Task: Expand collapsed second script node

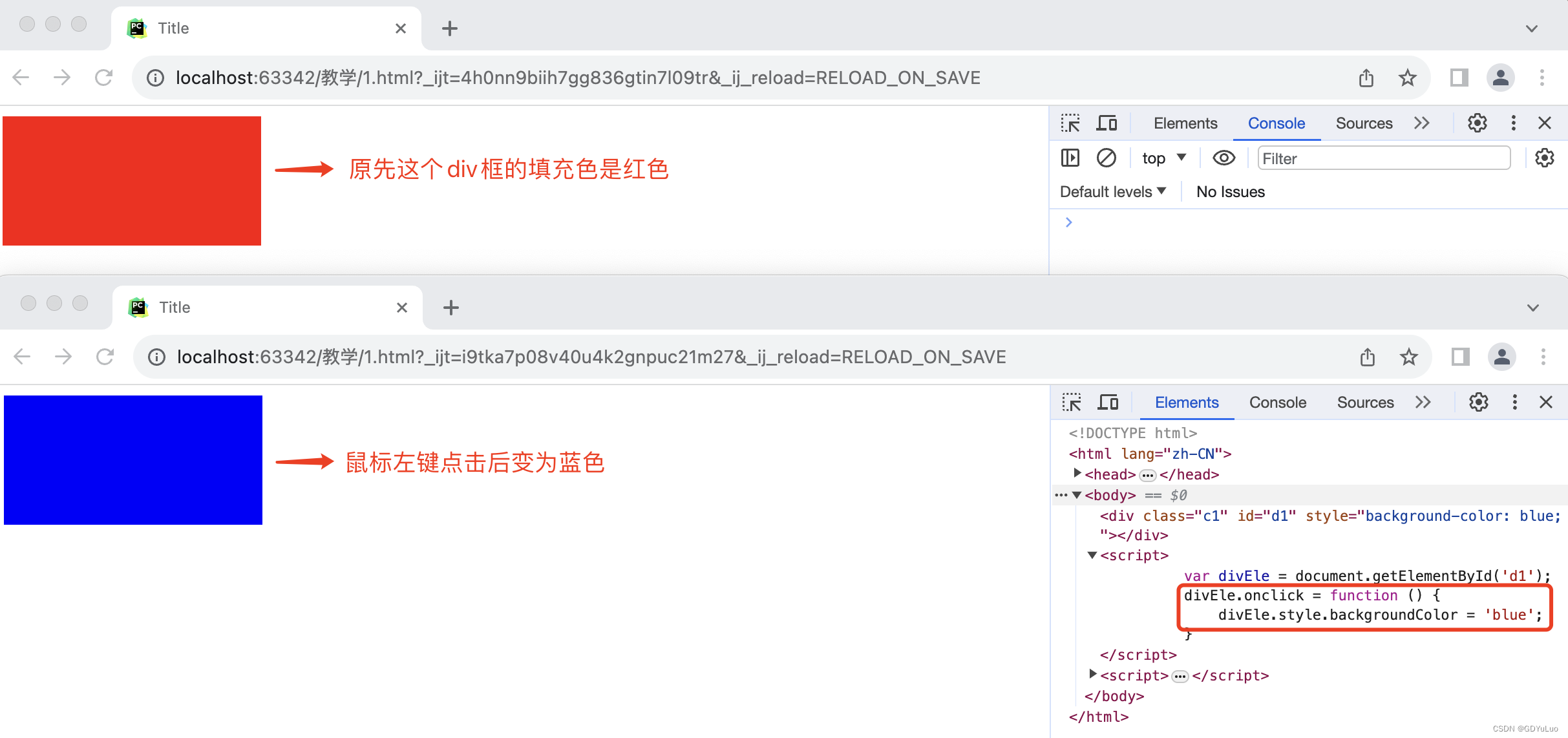Action: click(x=1093, y=674)
